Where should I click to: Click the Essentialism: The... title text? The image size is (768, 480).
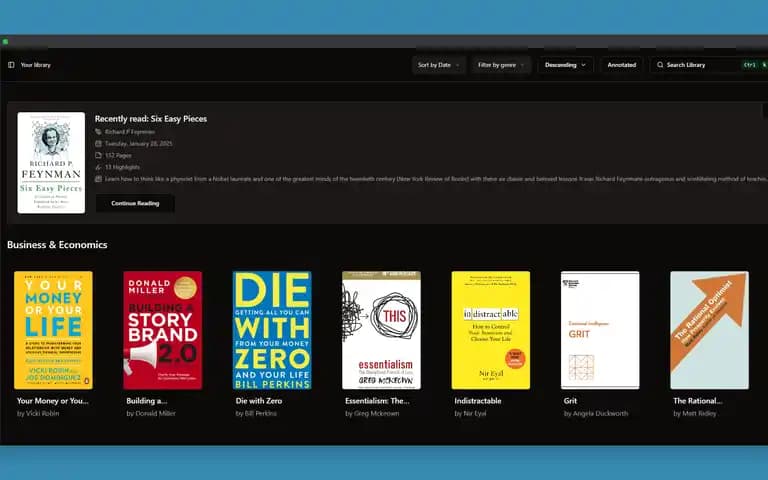click(x=377, y=401)
